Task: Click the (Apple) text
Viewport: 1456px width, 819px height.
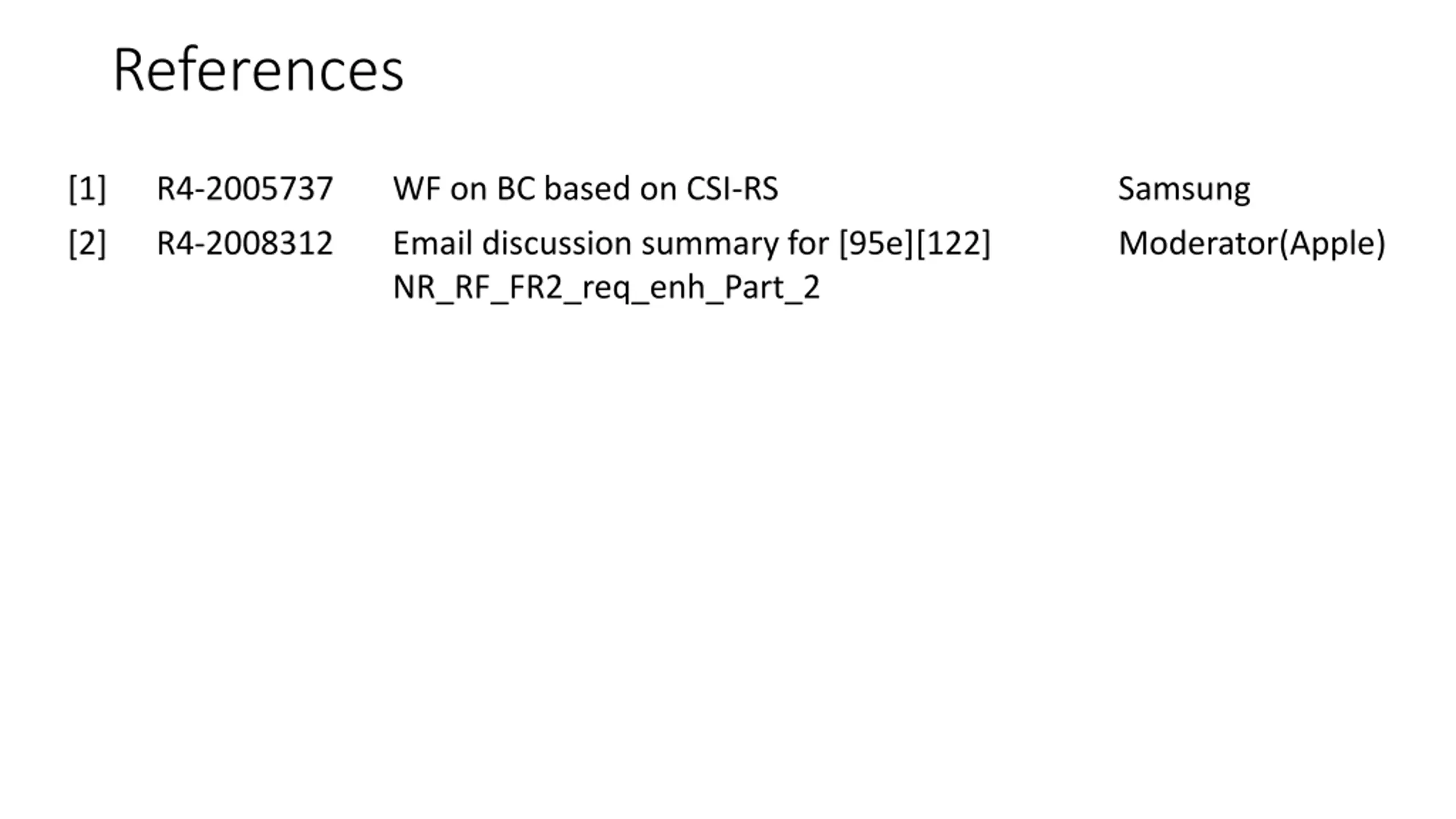Action: (x=1331, y=243)
